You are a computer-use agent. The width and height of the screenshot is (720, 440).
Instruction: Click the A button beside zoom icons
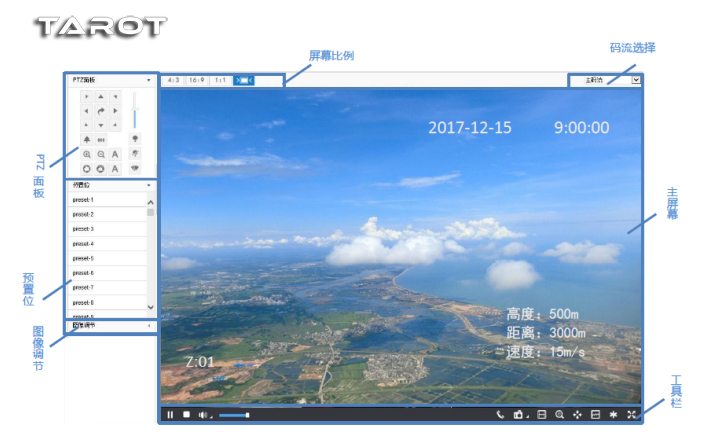point(115,154)
